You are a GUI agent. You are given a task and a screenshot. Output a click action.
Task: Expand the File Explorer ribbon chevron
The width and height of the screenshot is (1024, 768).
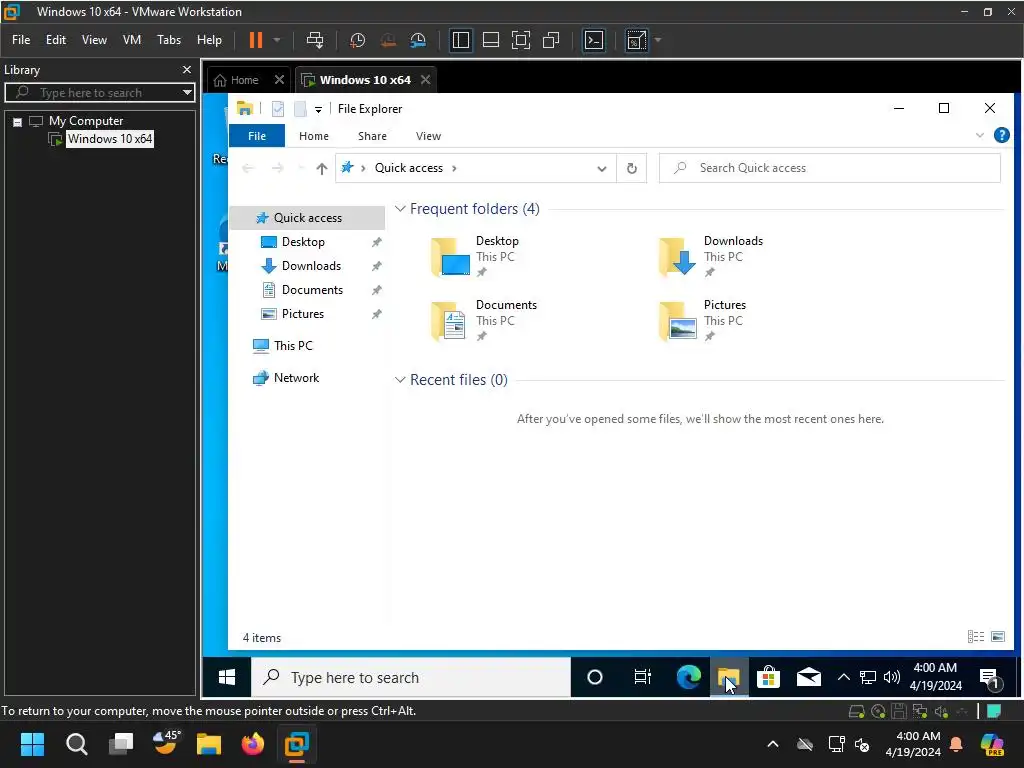coord(980,135)
